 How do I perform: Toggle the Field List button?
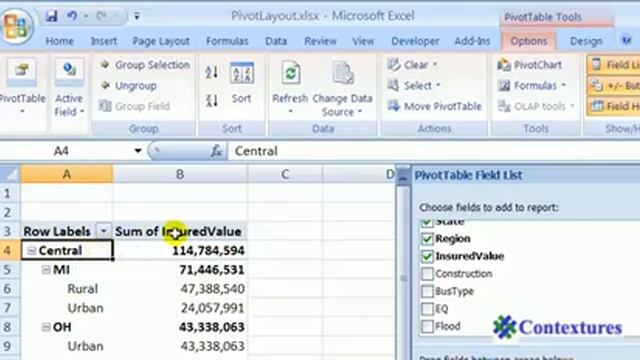point(614,65)
